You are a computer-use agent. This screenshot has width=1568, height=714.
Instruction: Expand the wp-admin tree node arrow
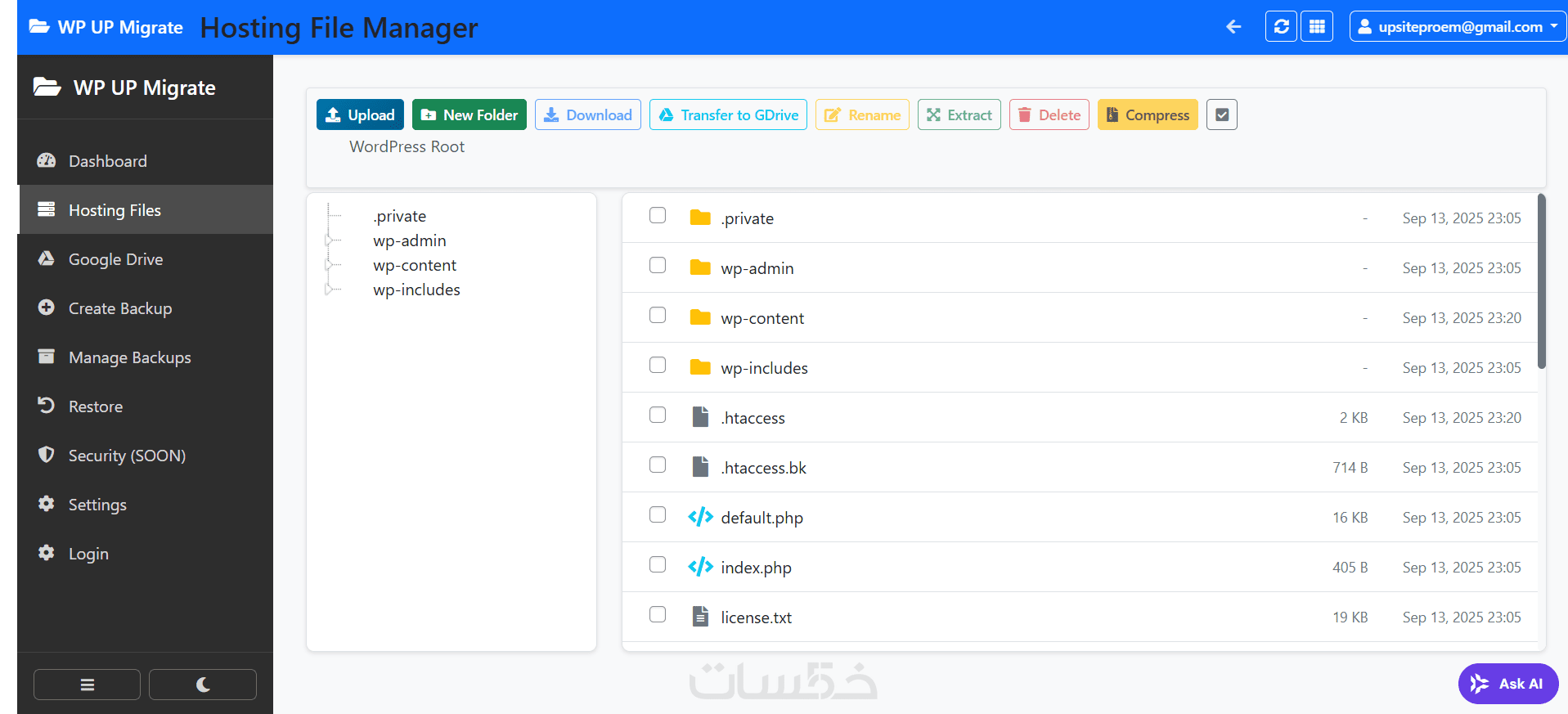[329, 240]
